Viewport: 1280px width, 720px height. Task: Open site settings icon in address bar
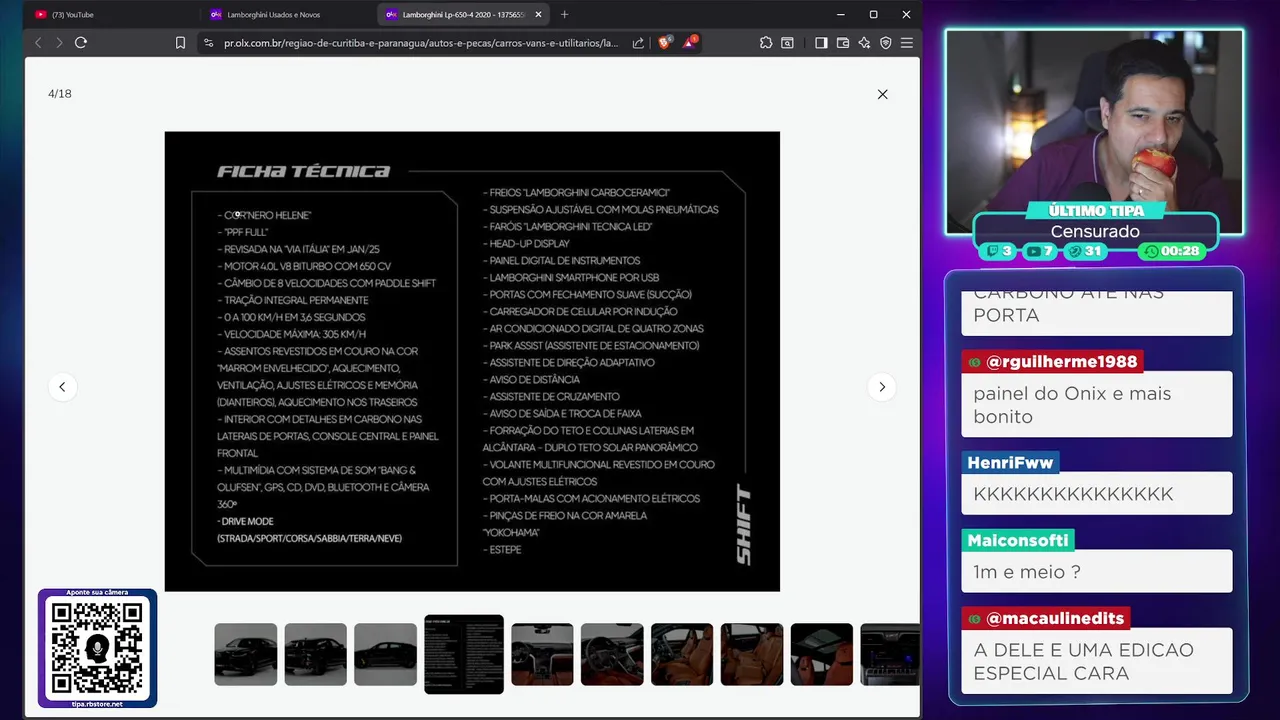click(208, 43)
